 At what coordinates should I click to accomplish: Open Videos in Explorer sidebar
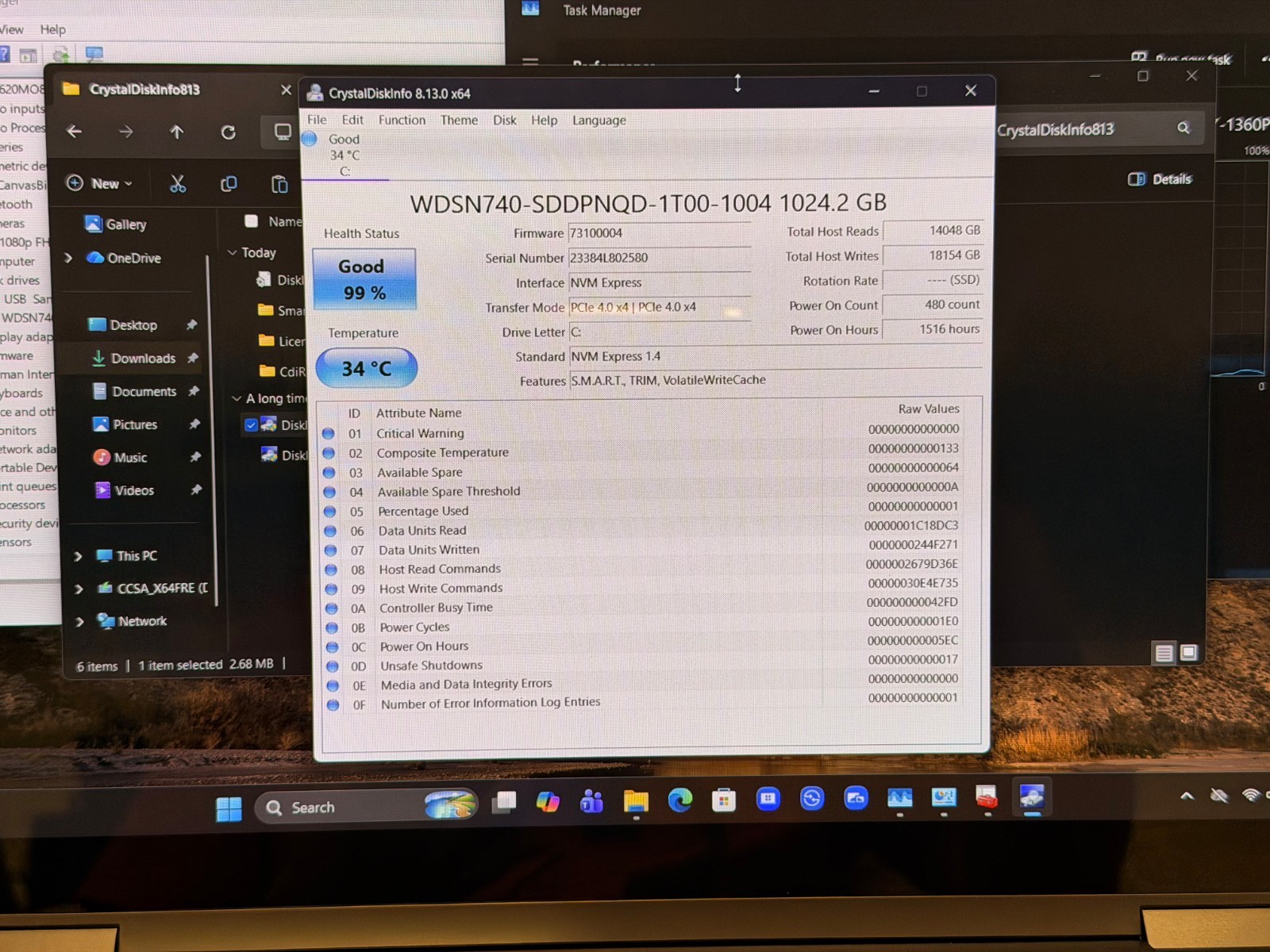click(124, 490)
